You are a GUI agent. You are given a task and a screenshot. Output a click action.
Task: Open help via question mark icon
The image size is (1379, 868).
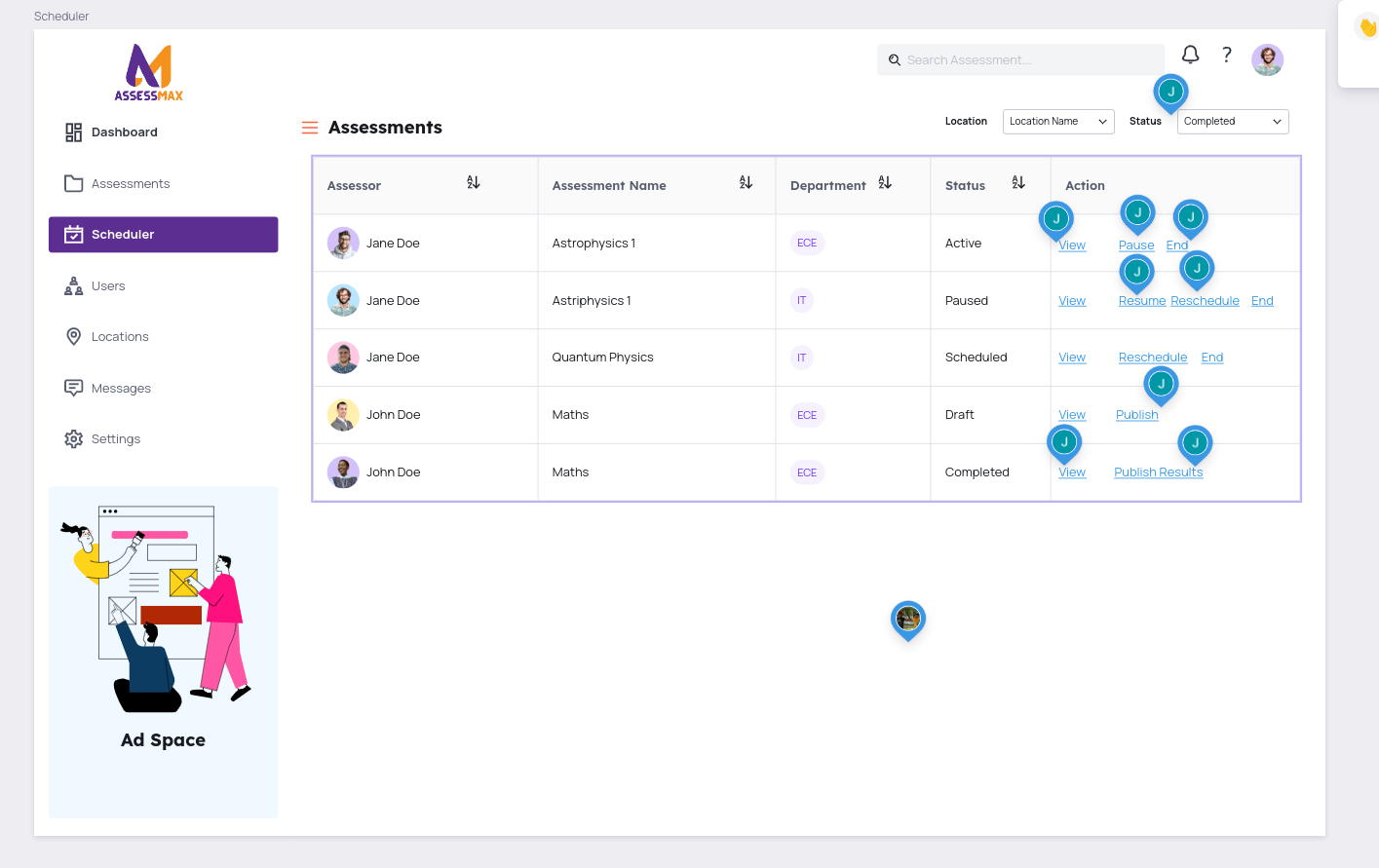tap(1227, 56)
